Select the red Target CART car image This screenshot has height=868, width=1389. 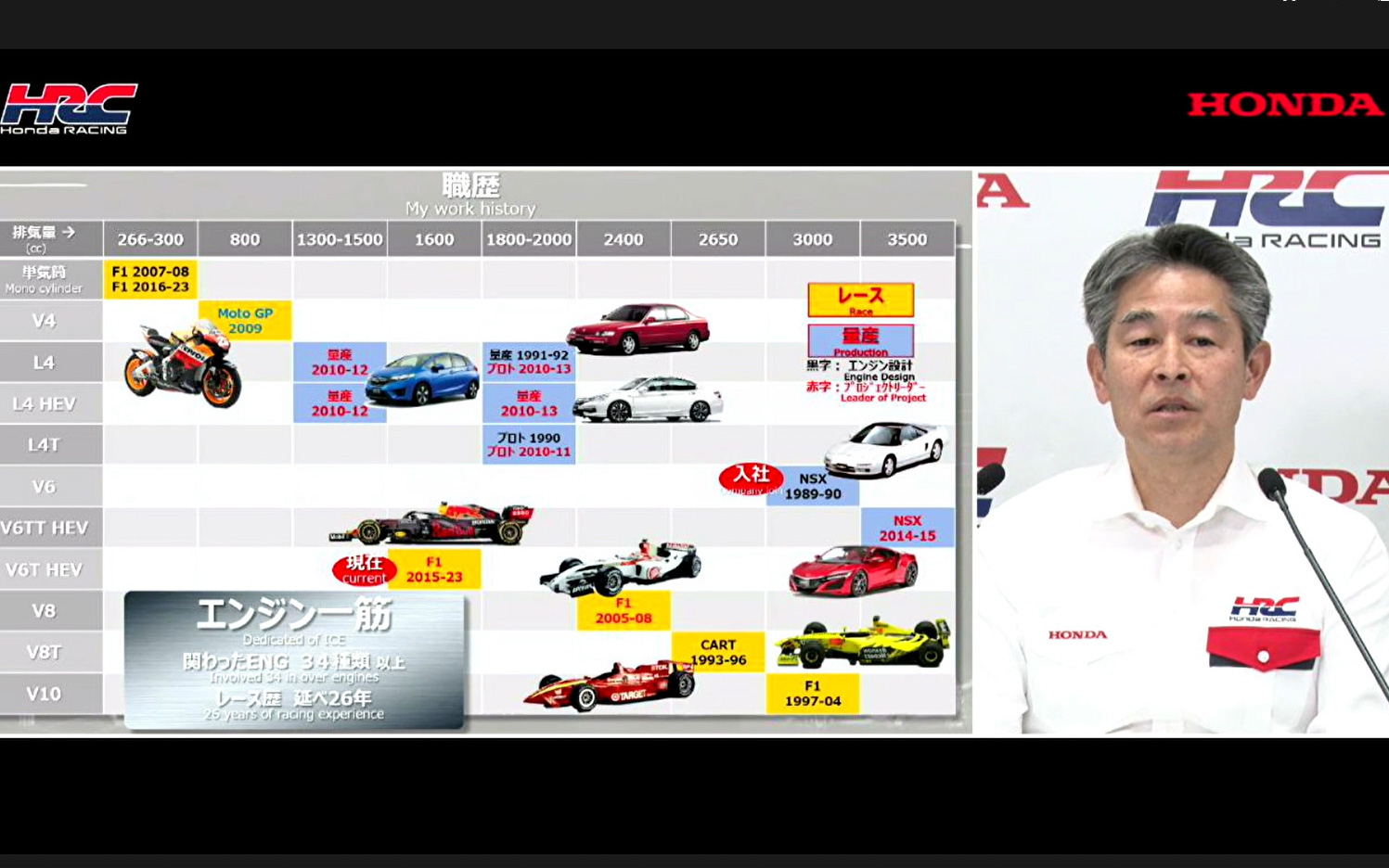click(609, 685)
